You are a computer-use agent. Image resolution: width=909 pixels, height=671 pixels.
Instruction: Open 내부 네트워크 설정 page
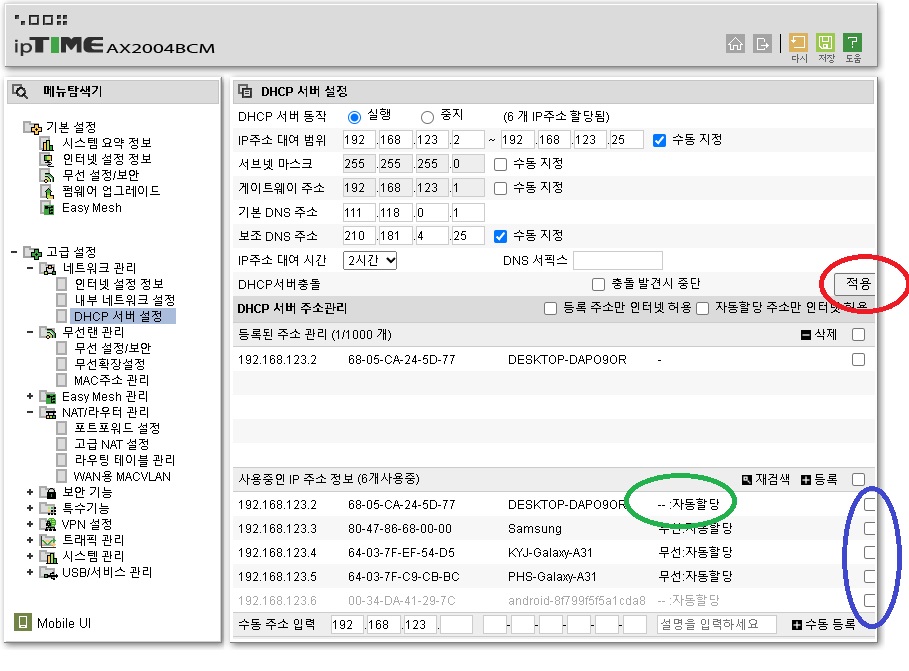click(125, 300)
